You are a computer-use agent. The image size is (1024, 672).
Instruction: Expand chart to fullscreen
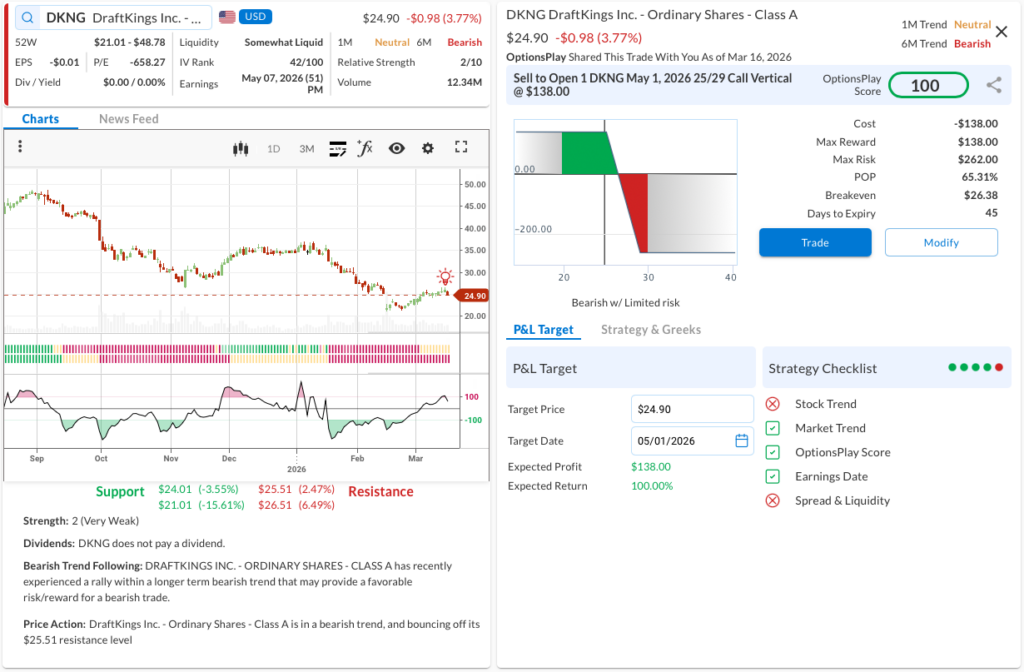[x=461, y=147]
